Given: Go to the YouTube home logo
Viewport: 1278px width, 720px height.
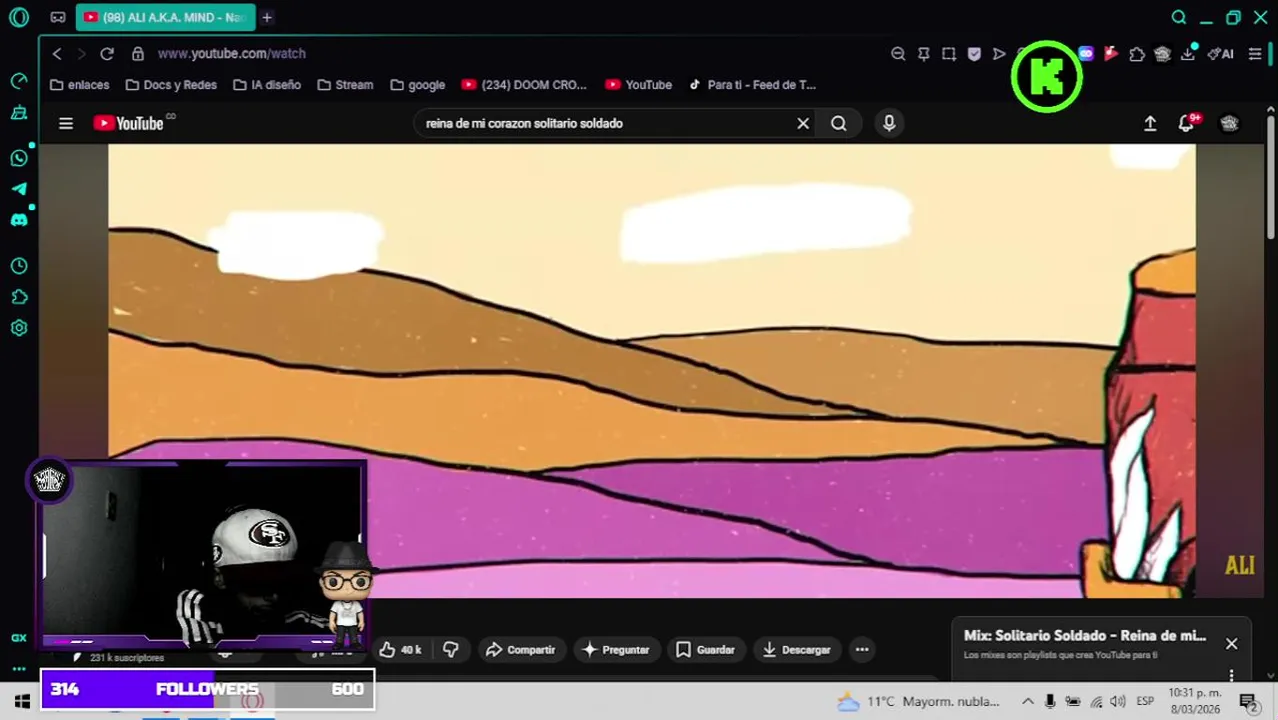Looking at the screenshot, I should pos(129,123).
